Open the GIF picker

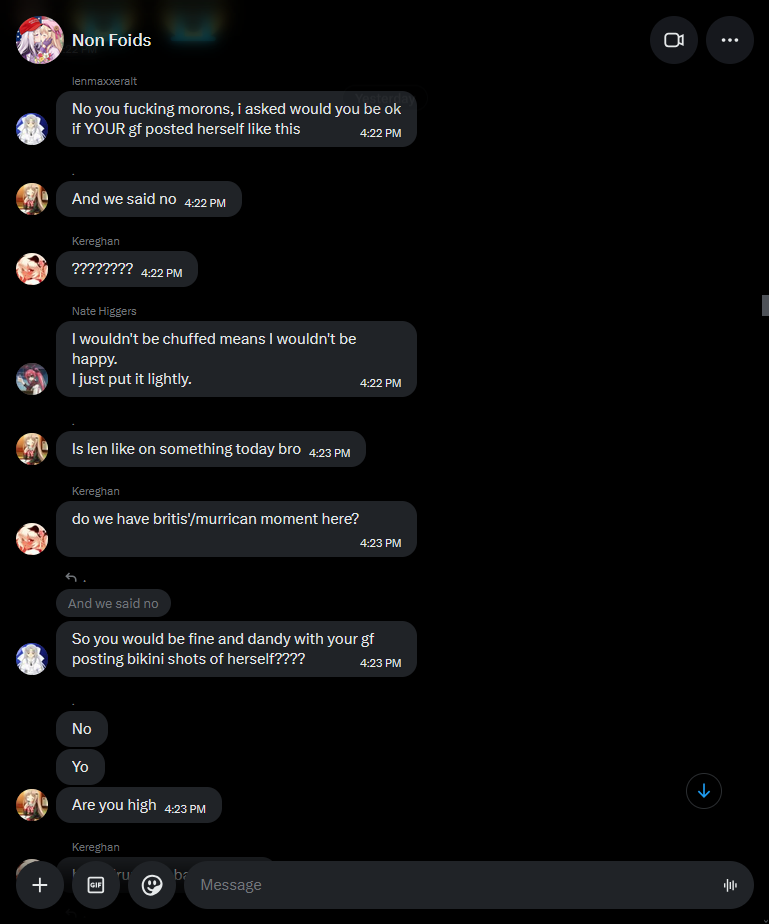coord(95,885)
